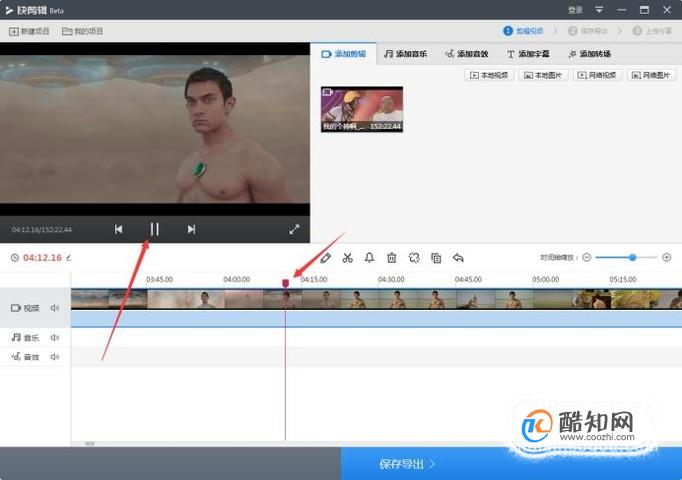Mute the sound effects track speaker

coord(55,357)
